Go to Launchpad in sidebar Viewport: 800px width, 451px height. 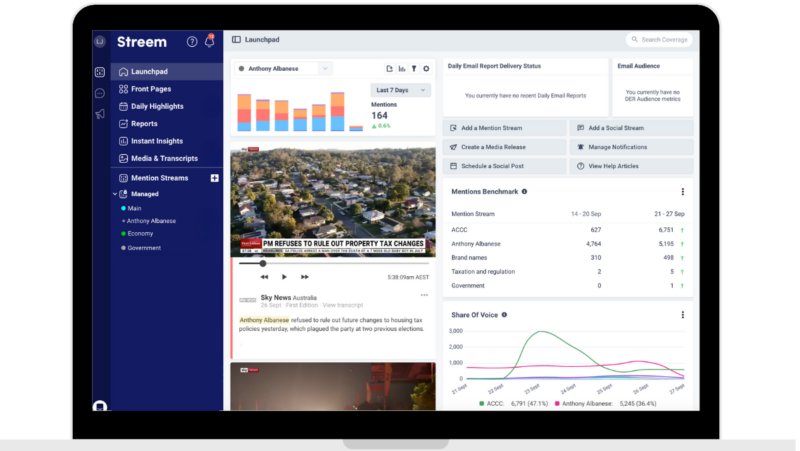(x=167, y=71)
